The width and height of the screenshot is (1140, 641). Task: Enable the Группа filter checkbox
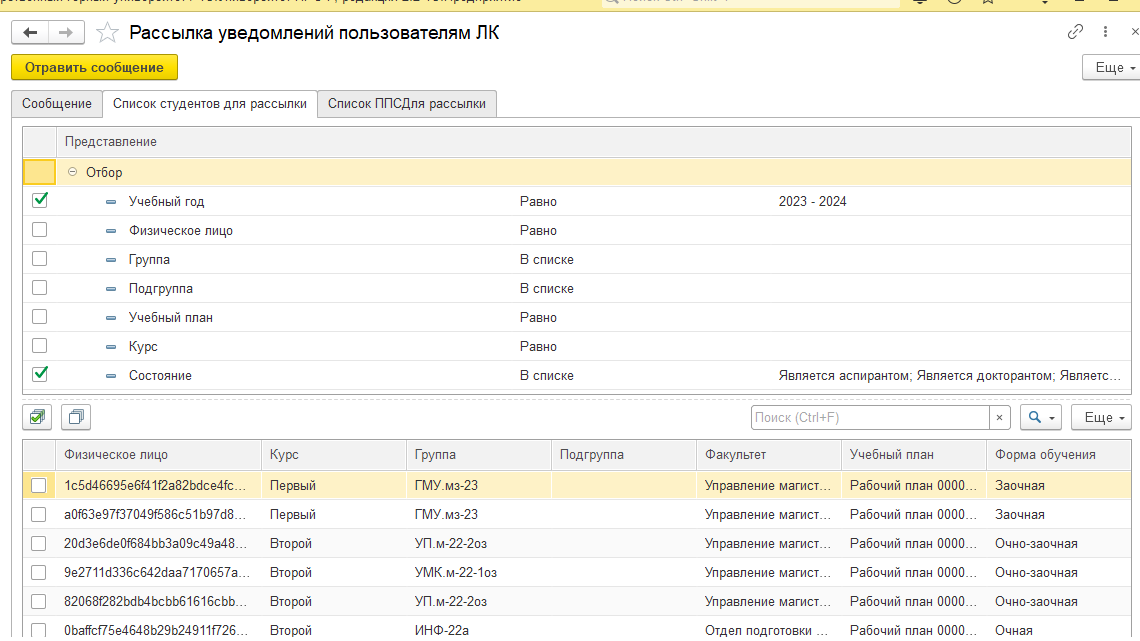point(40,259)
